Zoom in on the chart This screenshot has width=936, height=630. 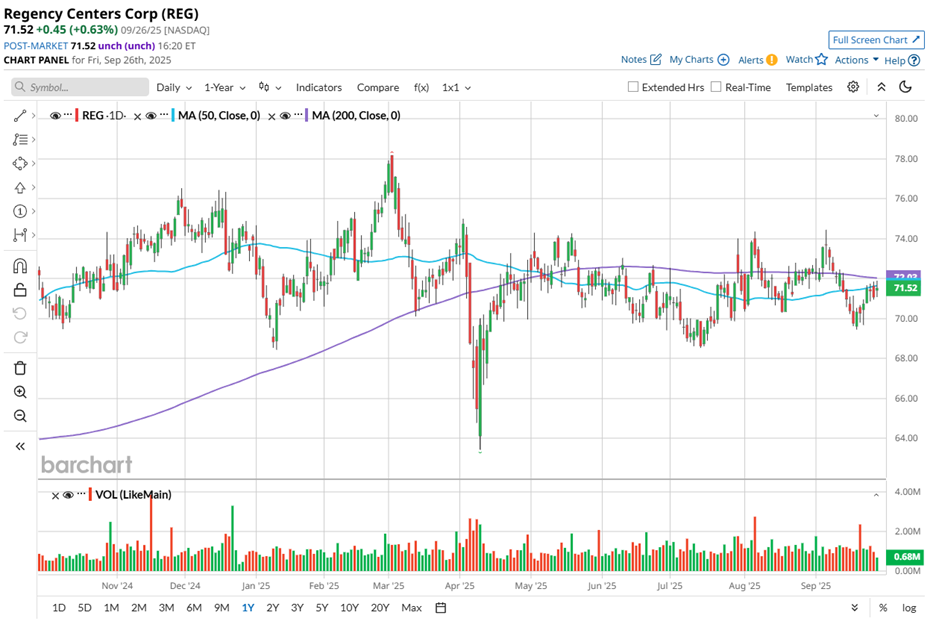pos(20,392)
